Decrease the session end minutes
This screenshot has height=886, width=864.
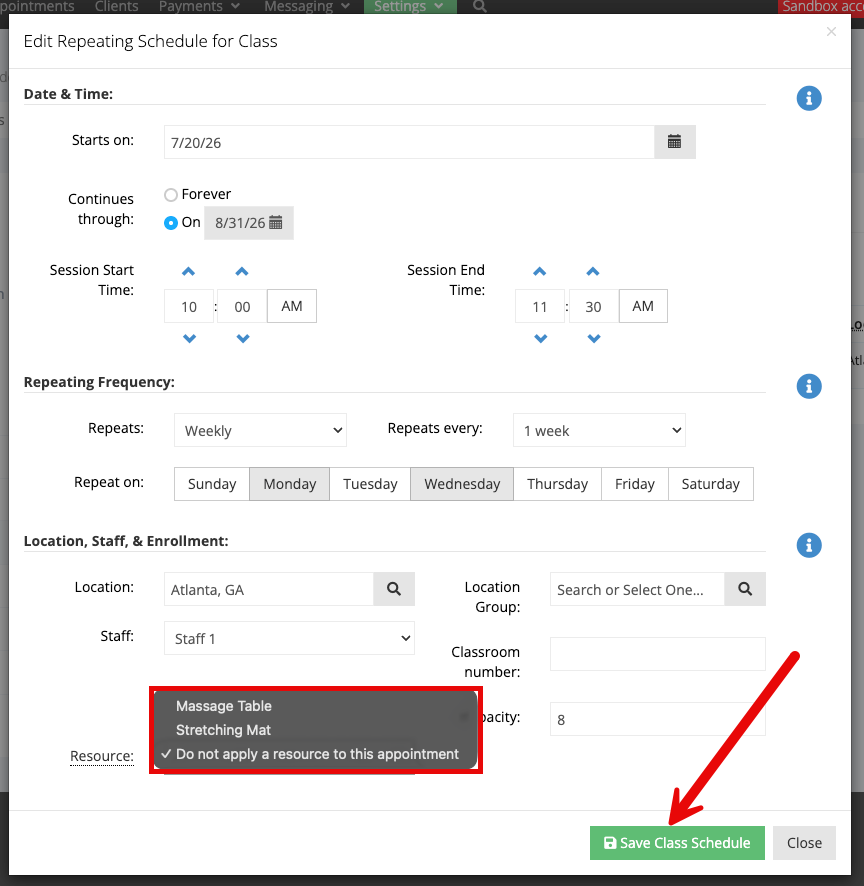[594, 338]
